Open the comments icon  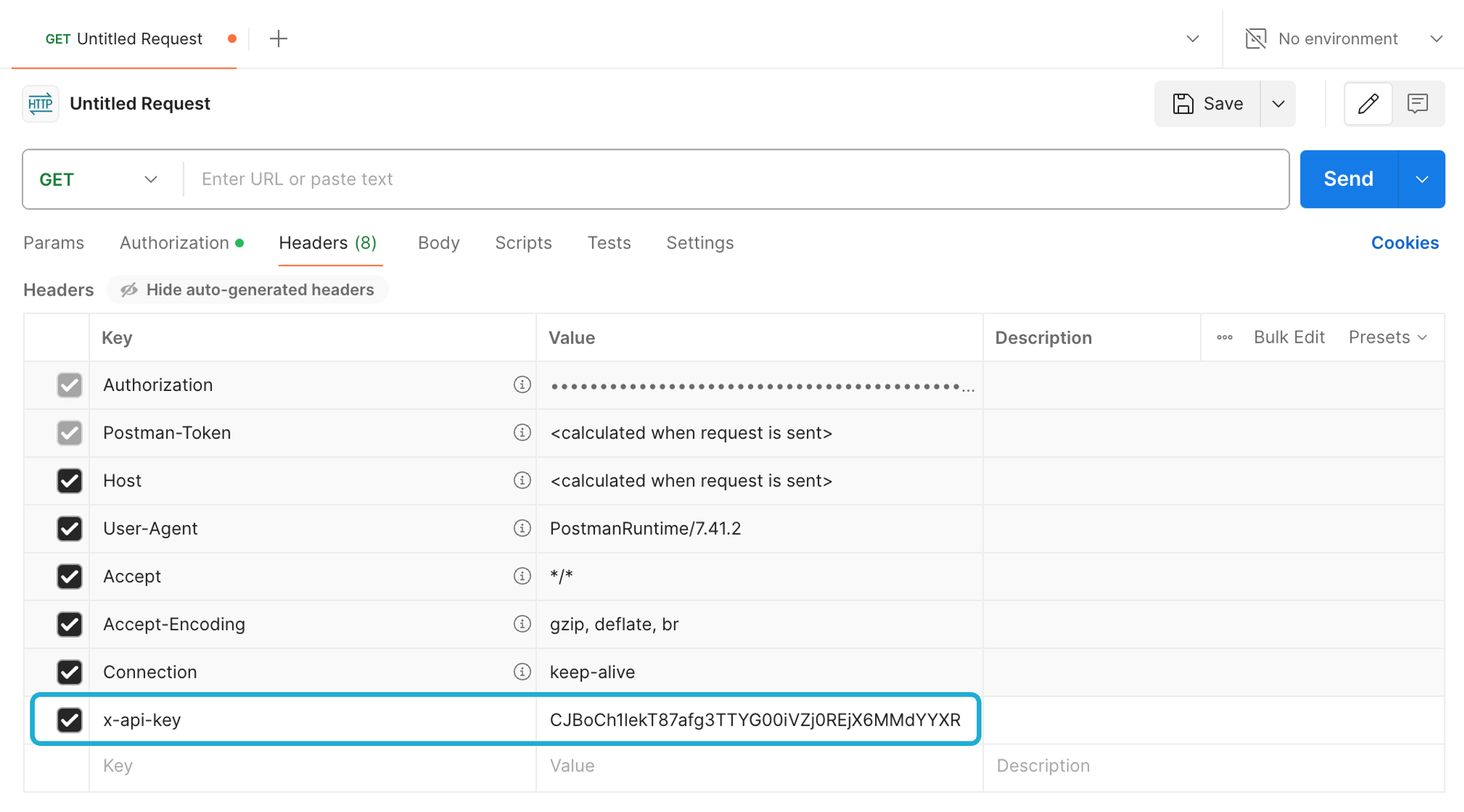click(x=1418, y=104)
